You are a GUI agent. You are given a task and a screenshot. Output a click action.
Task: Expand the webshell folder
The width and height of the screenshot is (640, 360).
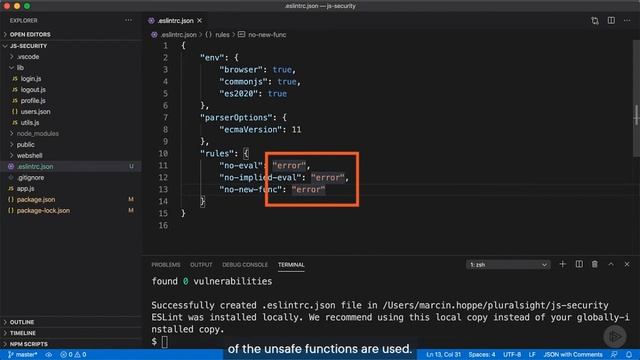tap(29, 156)
